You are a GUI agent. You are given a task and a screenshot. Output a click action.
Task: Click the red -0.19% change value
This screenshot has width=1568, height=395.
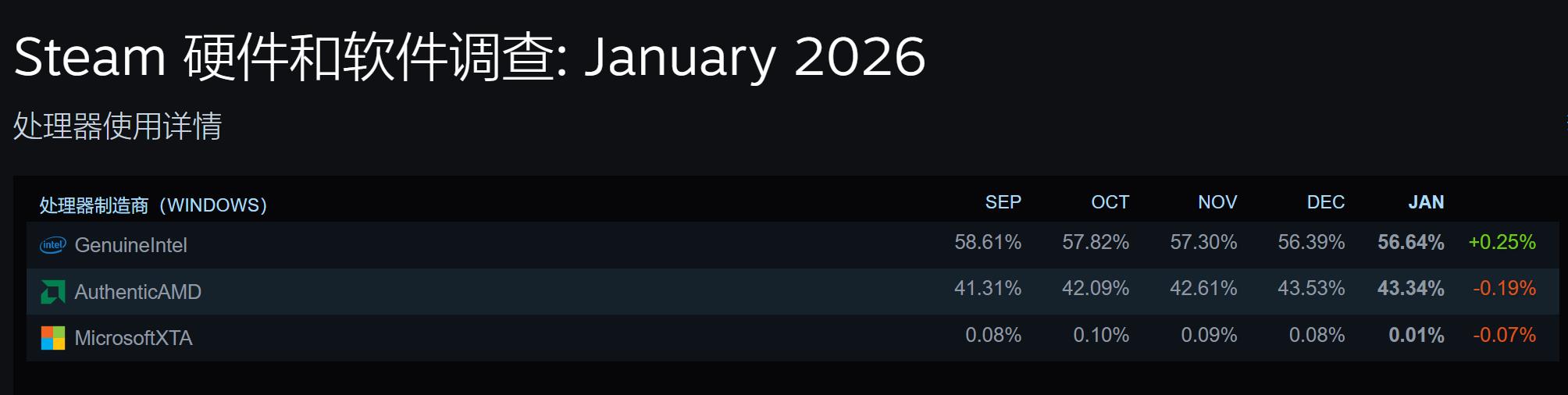click(1504, 288)
